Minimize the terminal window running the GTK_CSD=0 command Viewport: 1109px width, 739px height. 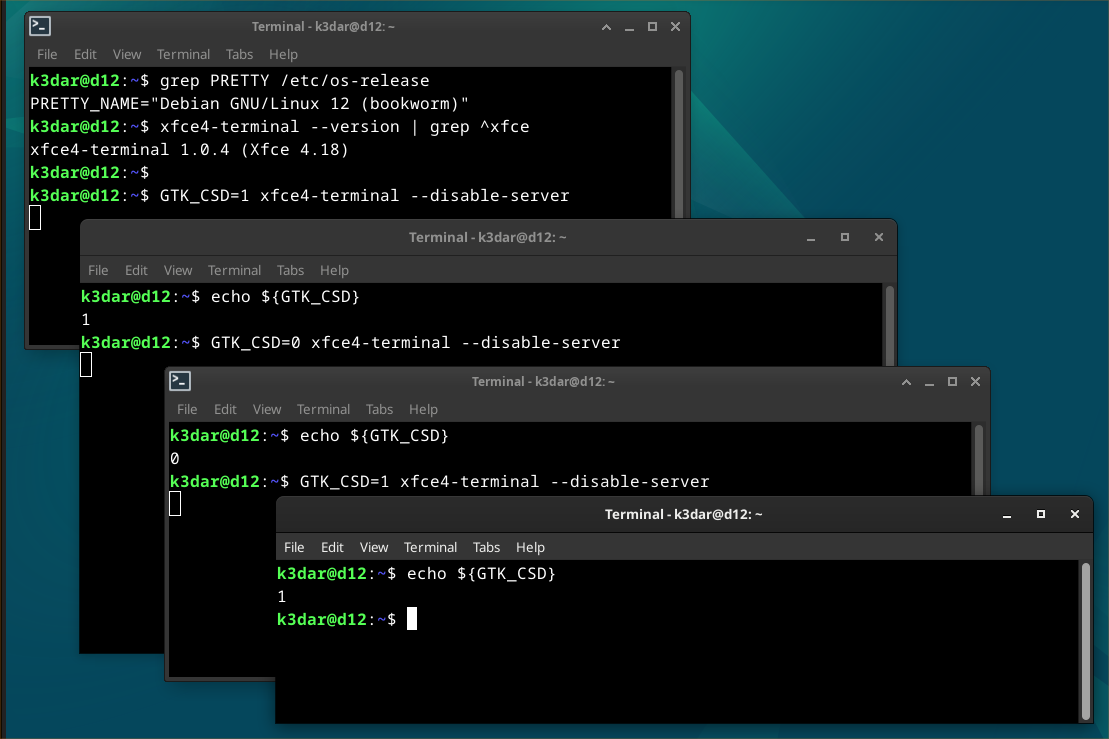(x=811, y=238)
